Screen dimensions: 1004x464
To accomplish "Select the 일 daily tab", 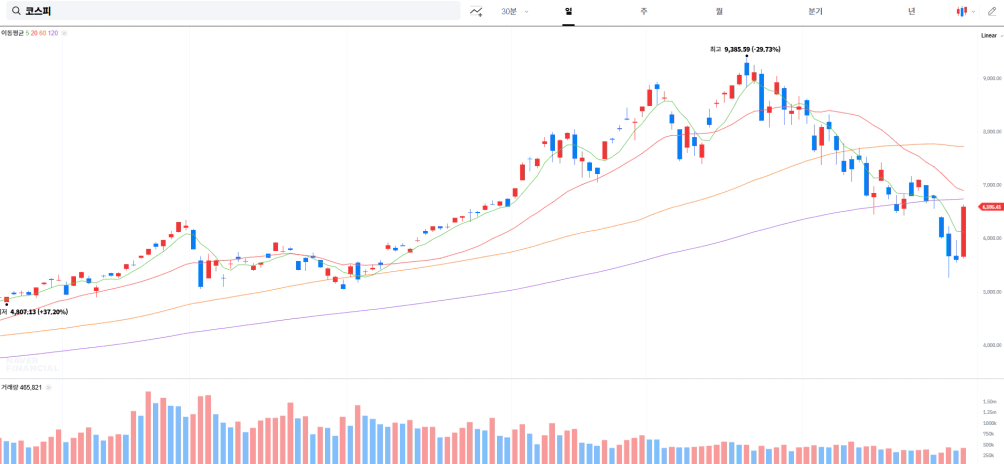I will (x=568, y=11).
